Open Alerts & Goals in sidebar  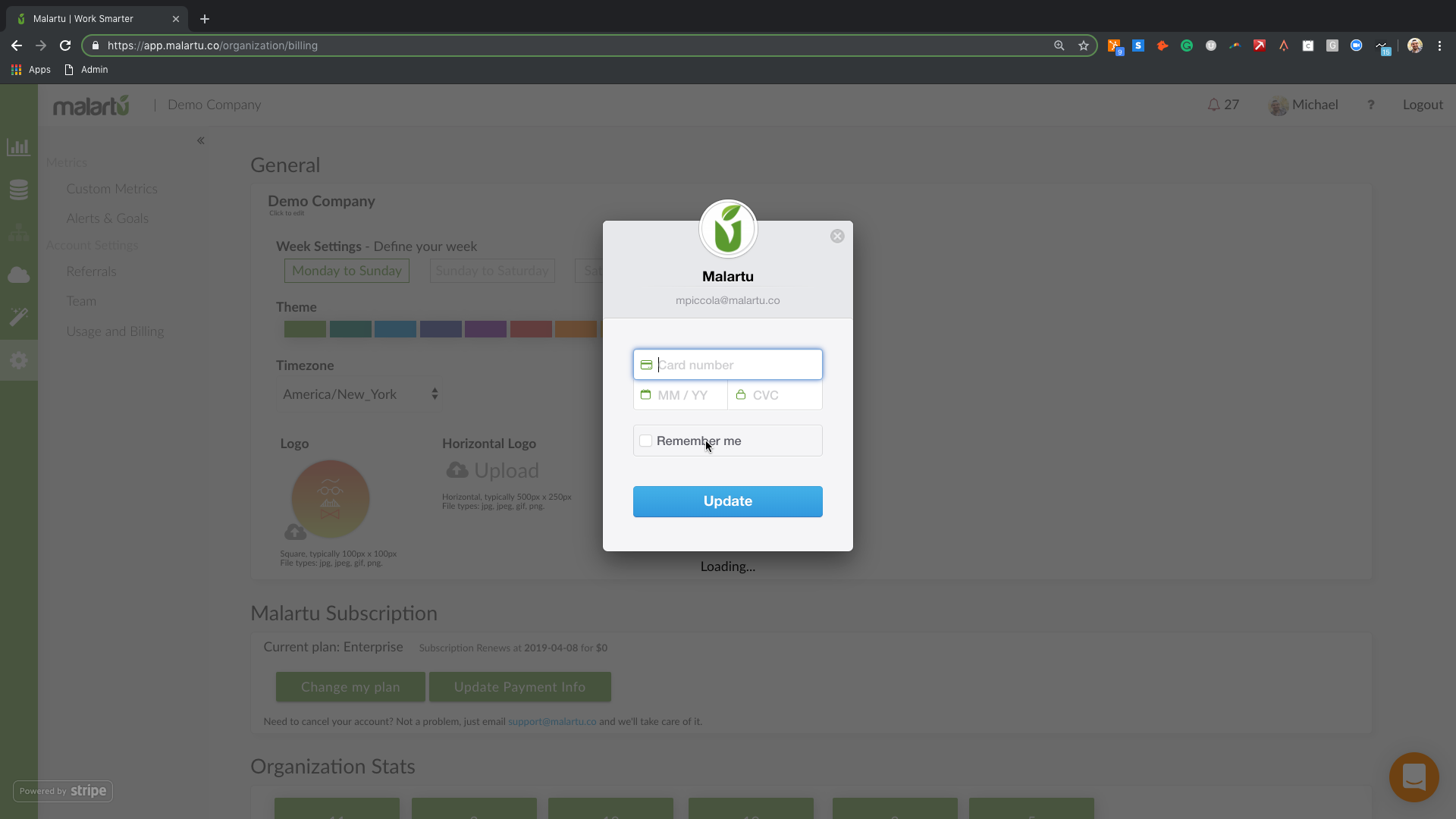tap(108, 218)
